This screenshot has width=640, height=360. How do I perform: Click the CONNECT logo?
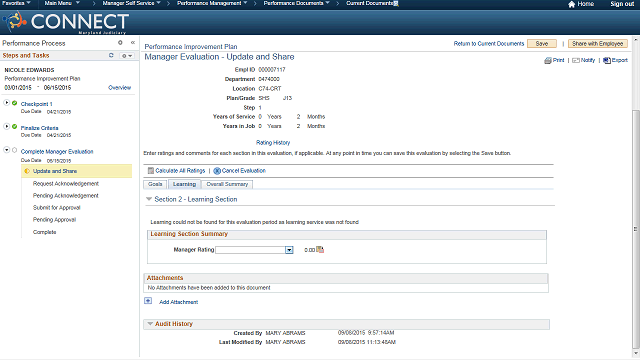pos(65,22)
